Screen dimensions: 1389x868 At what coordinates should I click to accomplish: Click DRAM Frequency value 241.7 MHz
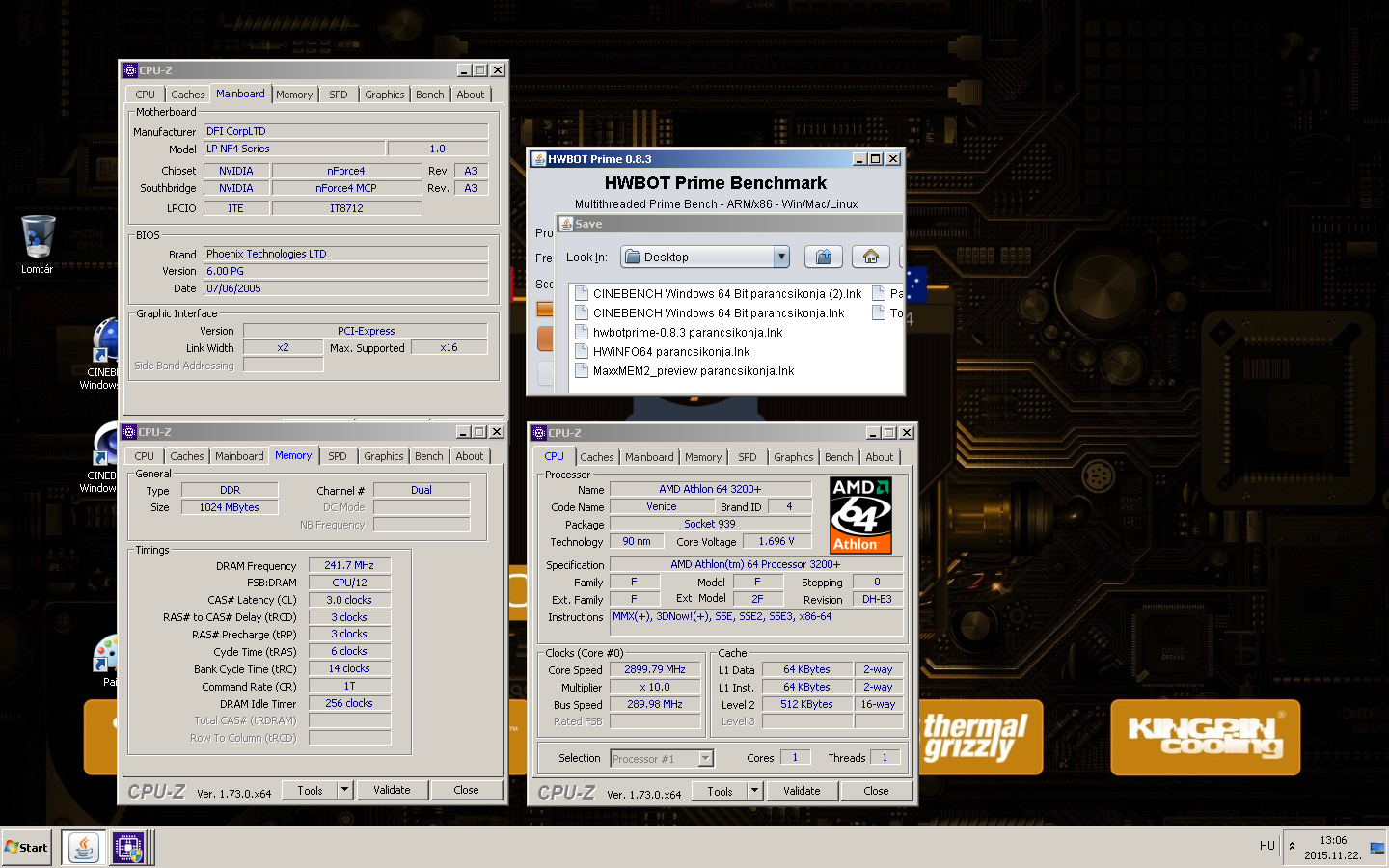[349, 565]
